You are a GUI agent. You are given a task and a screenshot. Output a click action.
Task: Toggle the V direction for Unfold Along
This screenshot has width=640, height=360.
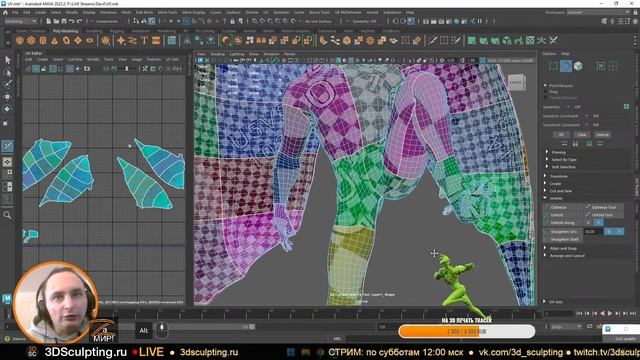coord(598,222)
